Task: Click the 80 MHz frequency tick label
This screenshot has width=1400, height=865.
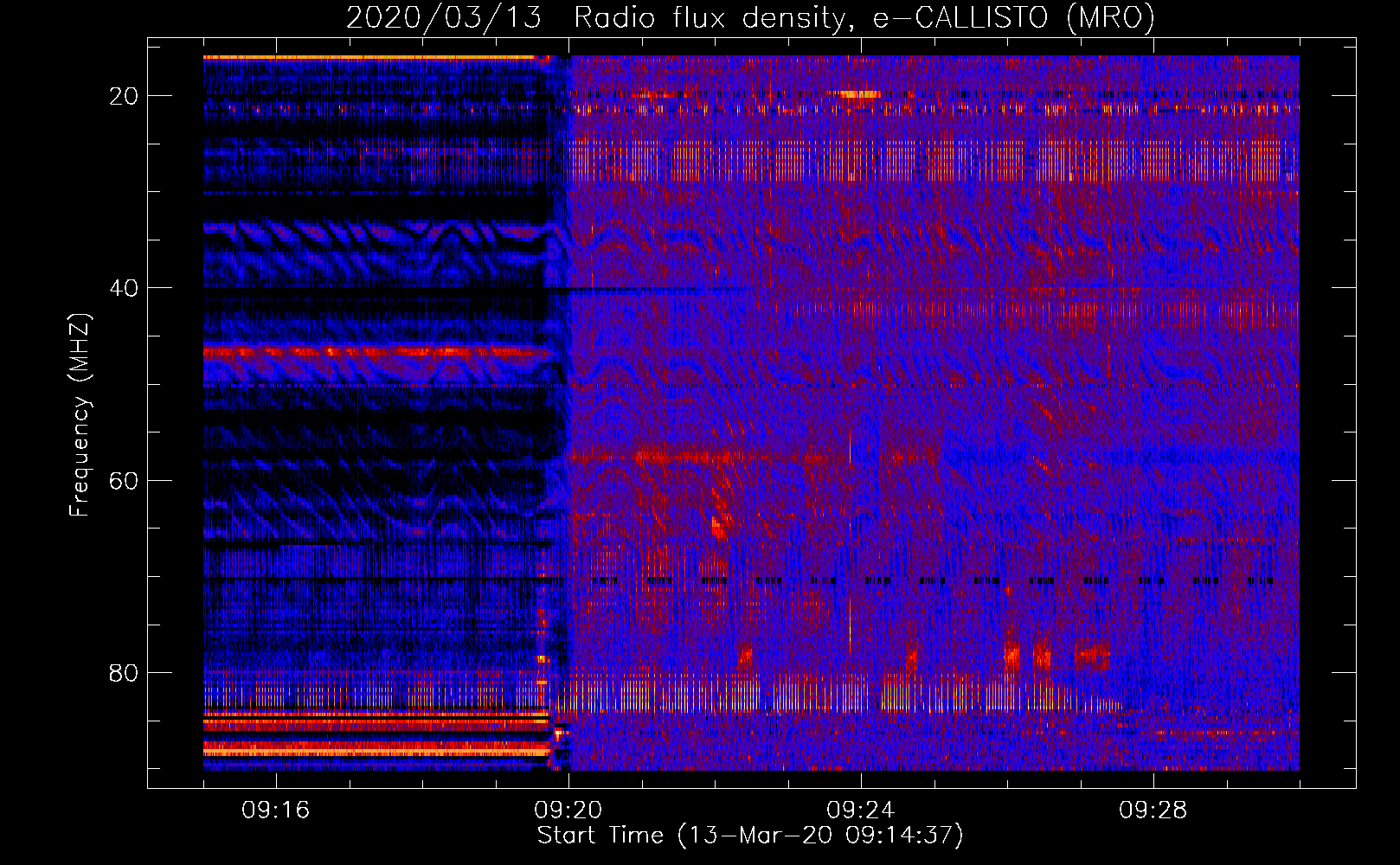Action: pyautogui.click(x=124, y=673)
